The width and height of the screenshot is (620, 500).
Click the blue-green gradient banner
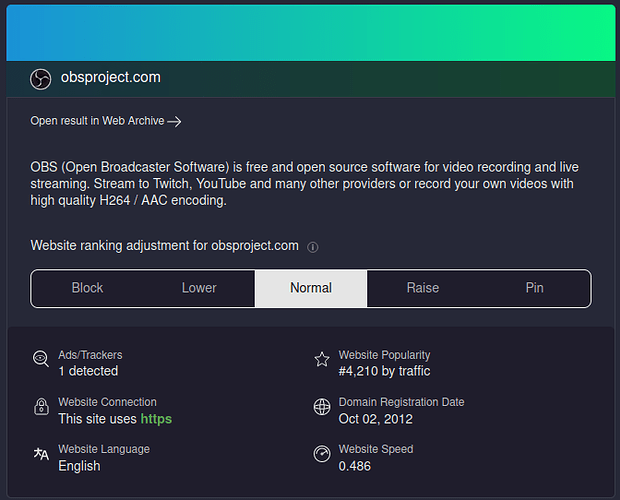[x=311, y=33]
